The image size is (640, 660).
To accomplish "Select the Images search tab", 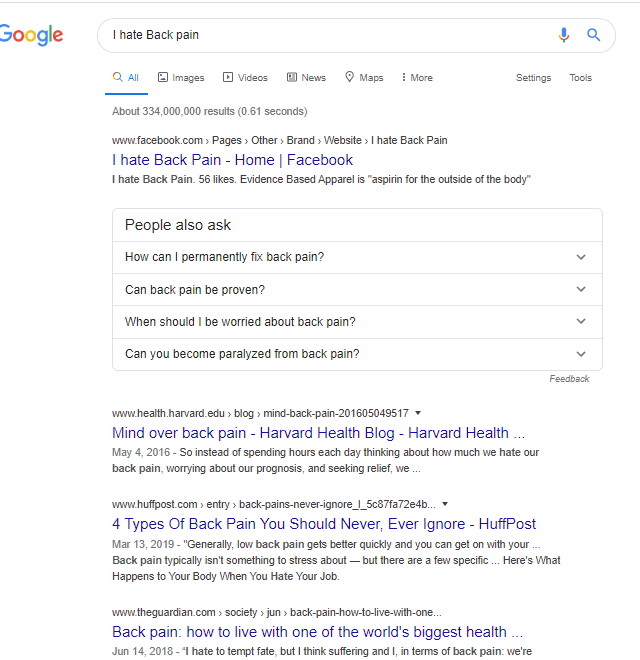I will click(x=181, y=77).
